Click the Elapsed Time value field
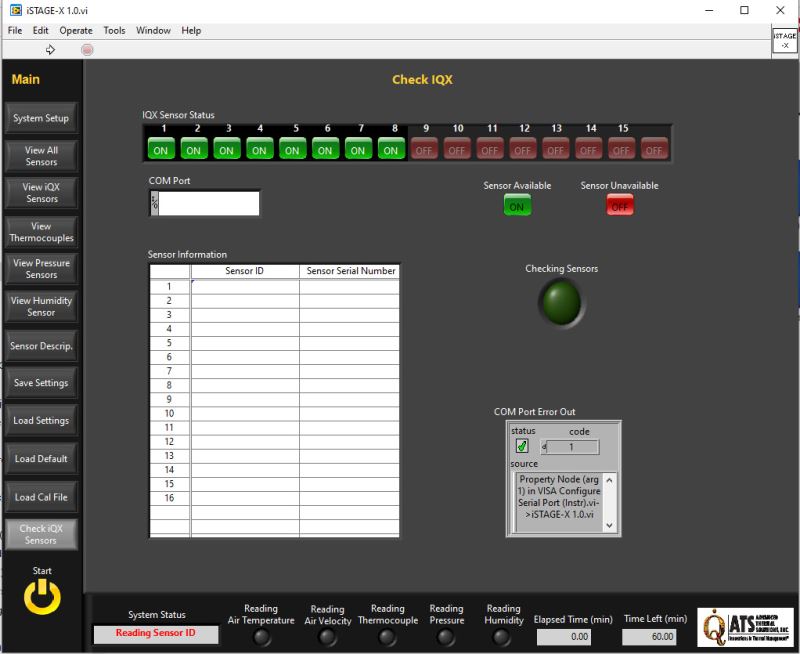800x654 pixels. coord(564,637)
